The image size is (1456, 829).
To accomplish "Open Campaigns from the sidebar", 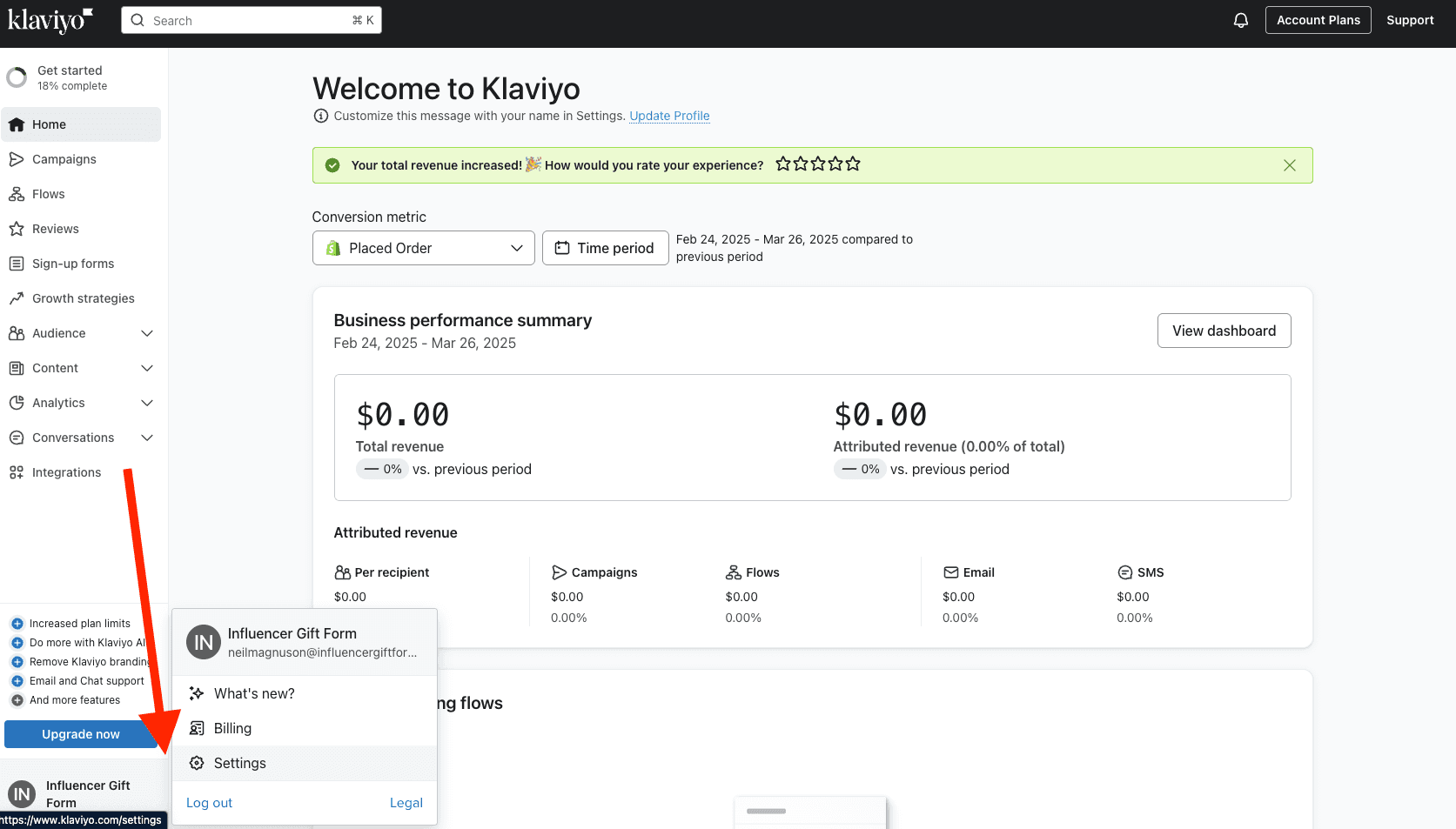I will 81,159.
